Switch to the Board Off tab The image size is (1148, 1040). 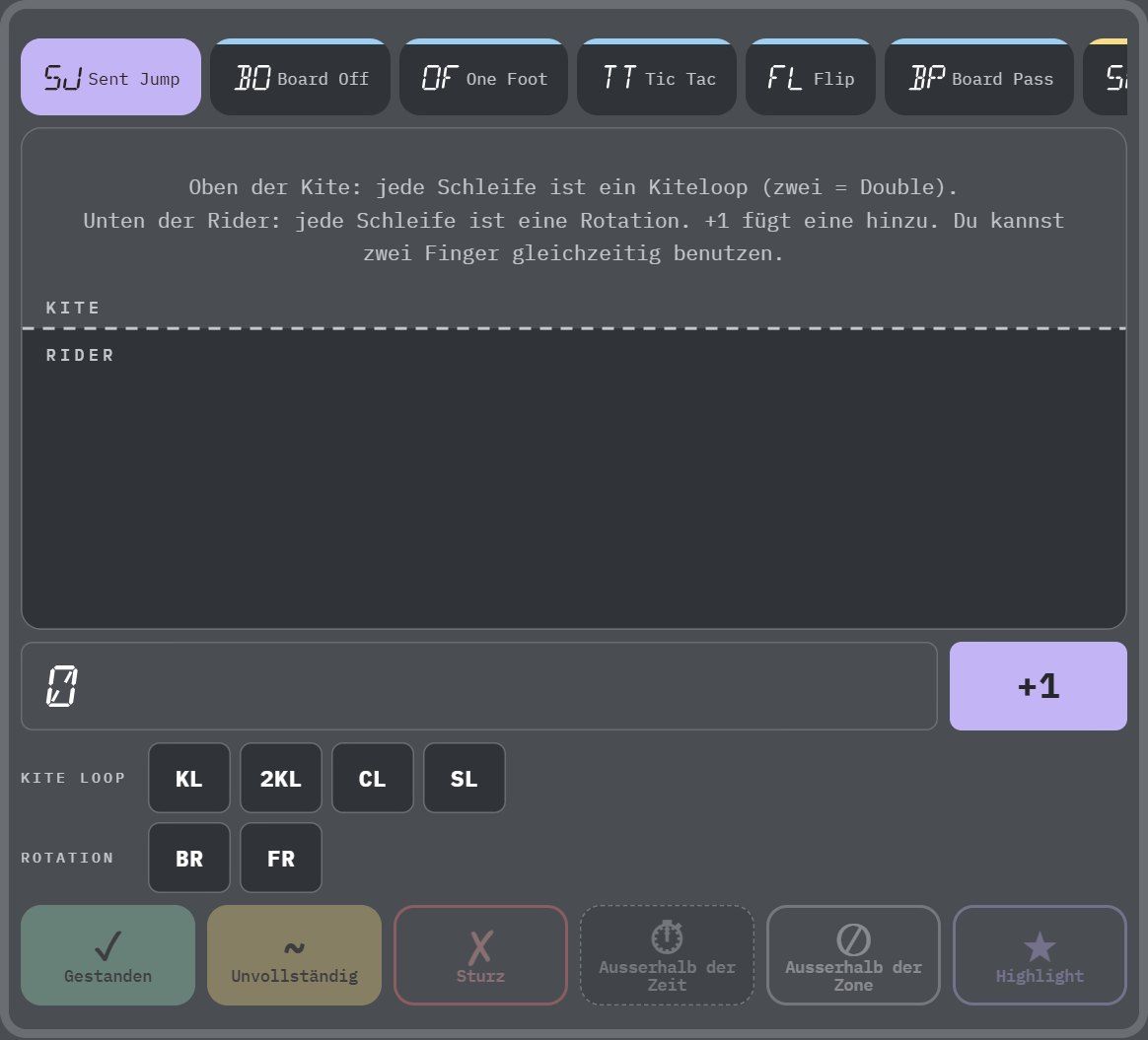(300, 77)
